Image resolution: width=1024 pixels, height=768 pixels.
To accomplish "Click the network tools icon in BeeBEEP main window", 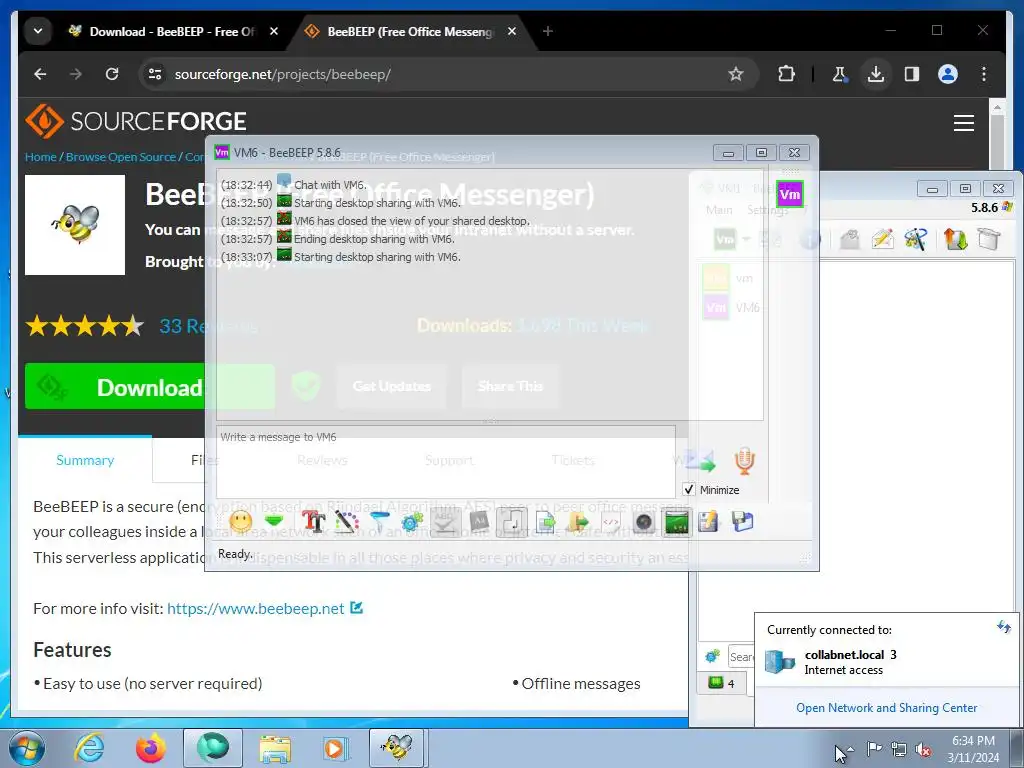I will click(916, 239).
